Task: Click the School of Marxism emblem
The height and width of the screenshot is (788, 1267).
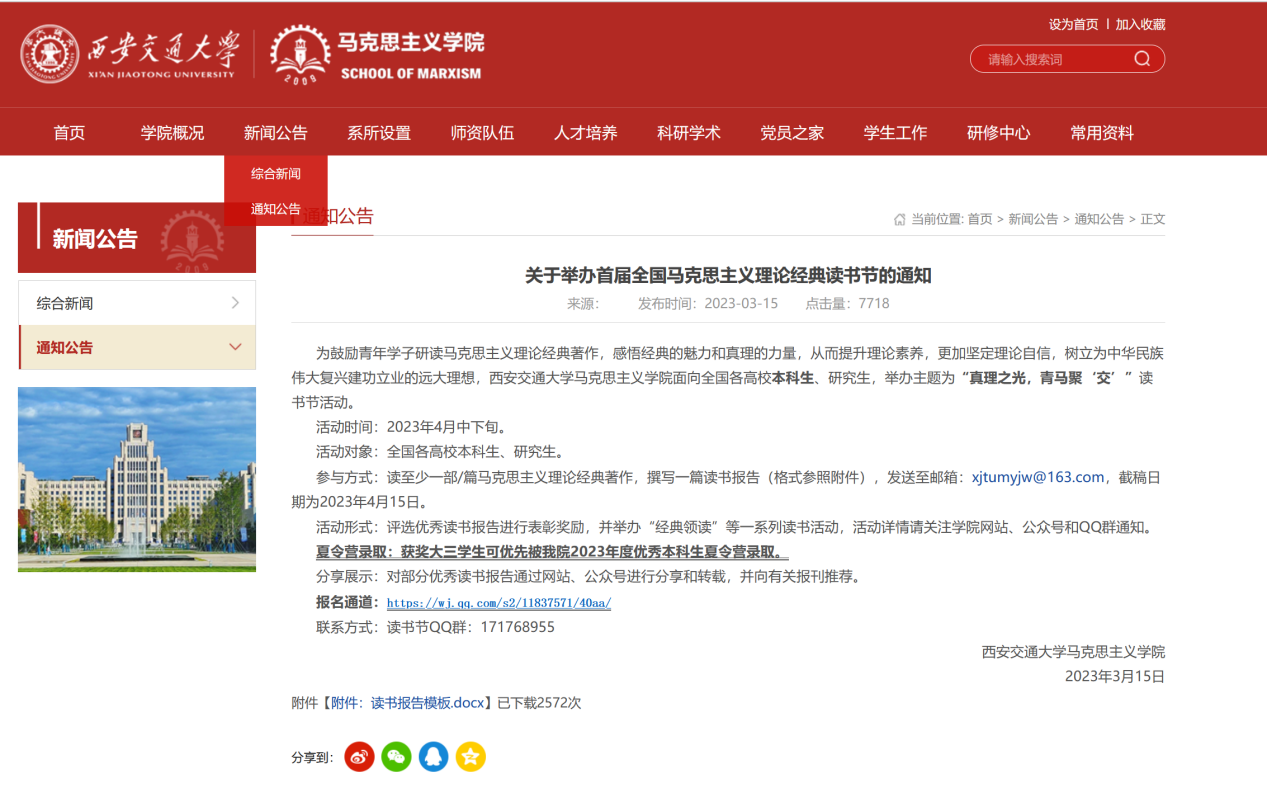Action: point(300,55)
